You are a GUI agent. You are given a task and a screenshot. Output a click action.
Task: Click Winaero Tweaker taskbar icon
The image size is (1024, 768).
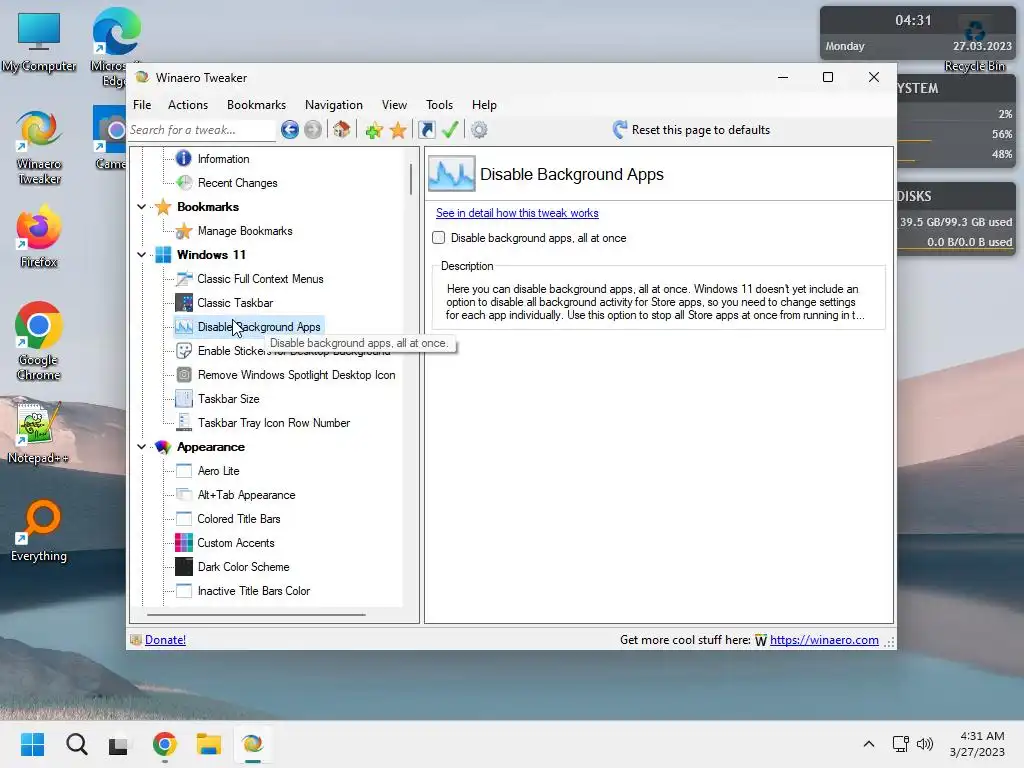[253, 744]
